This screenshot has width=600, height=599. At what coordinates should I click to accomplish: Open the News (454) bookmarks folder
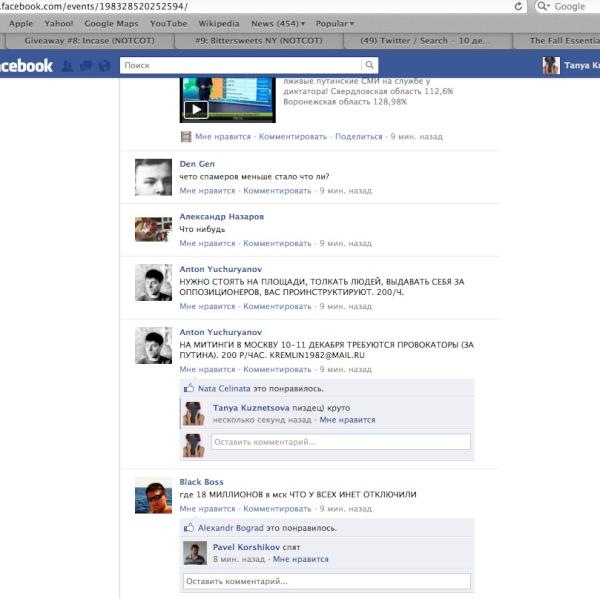coord(276,23)
